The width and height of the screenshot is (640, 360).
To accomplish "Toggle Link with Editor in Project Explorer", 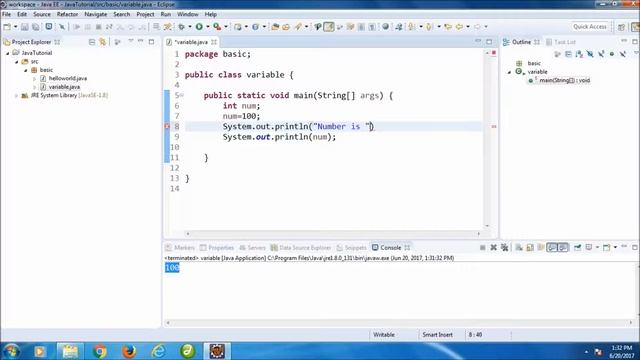I will click(x=102, y=42).
